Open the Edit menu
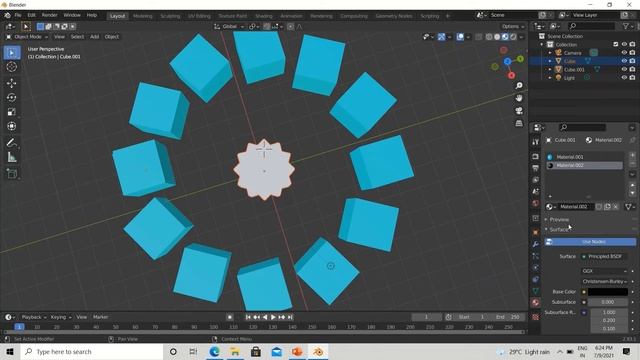This screenshot has height=360, width=640. pyautogui.click(x=31, y=15)
